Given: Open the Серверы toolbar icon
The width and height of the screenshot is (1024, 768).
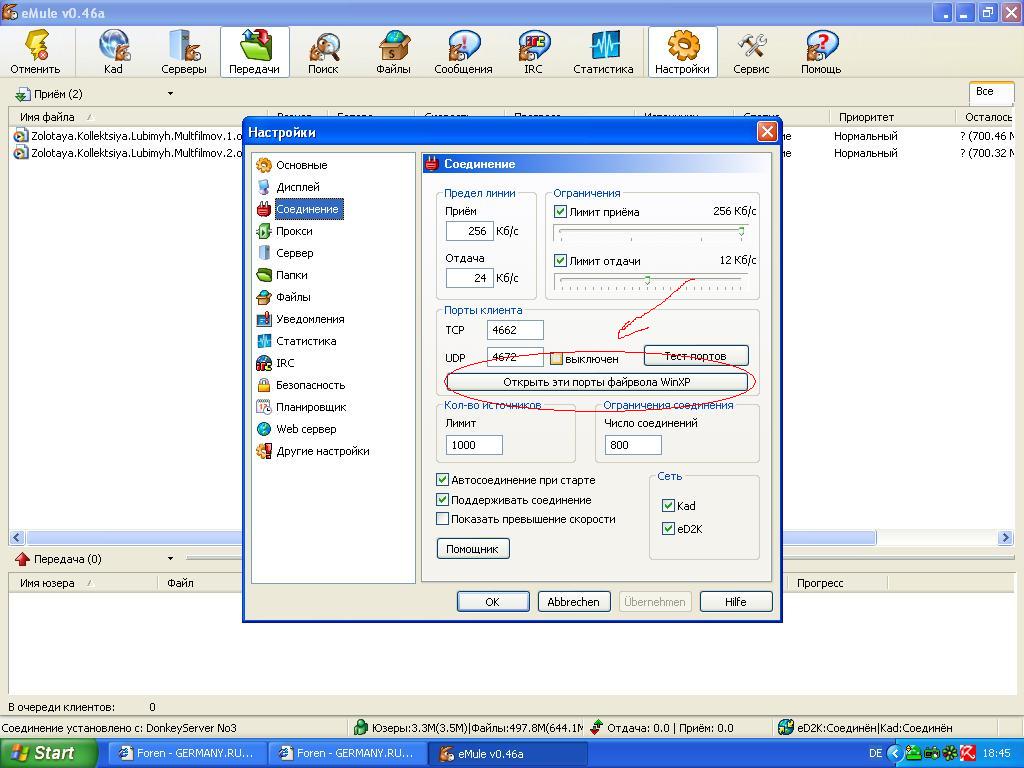Looking at the screenshot, I should (x=184, y=52).
